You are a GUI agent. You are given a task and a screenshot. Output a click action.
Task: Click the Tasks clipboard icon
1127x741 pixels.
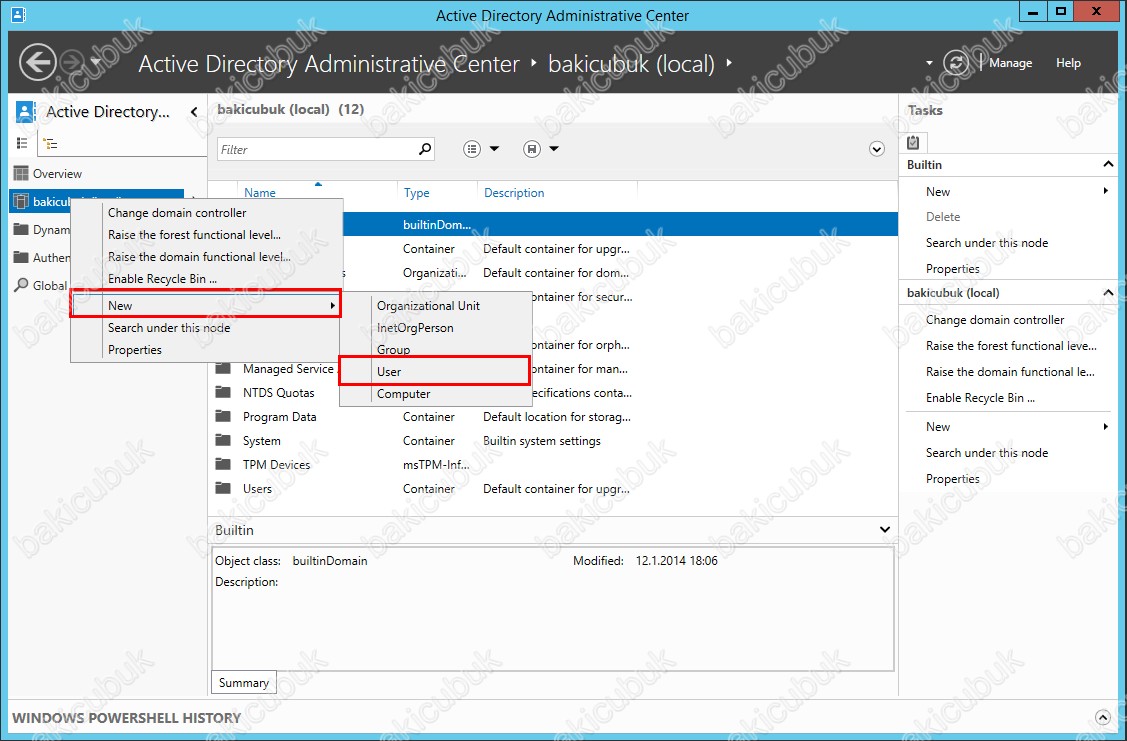913,142
